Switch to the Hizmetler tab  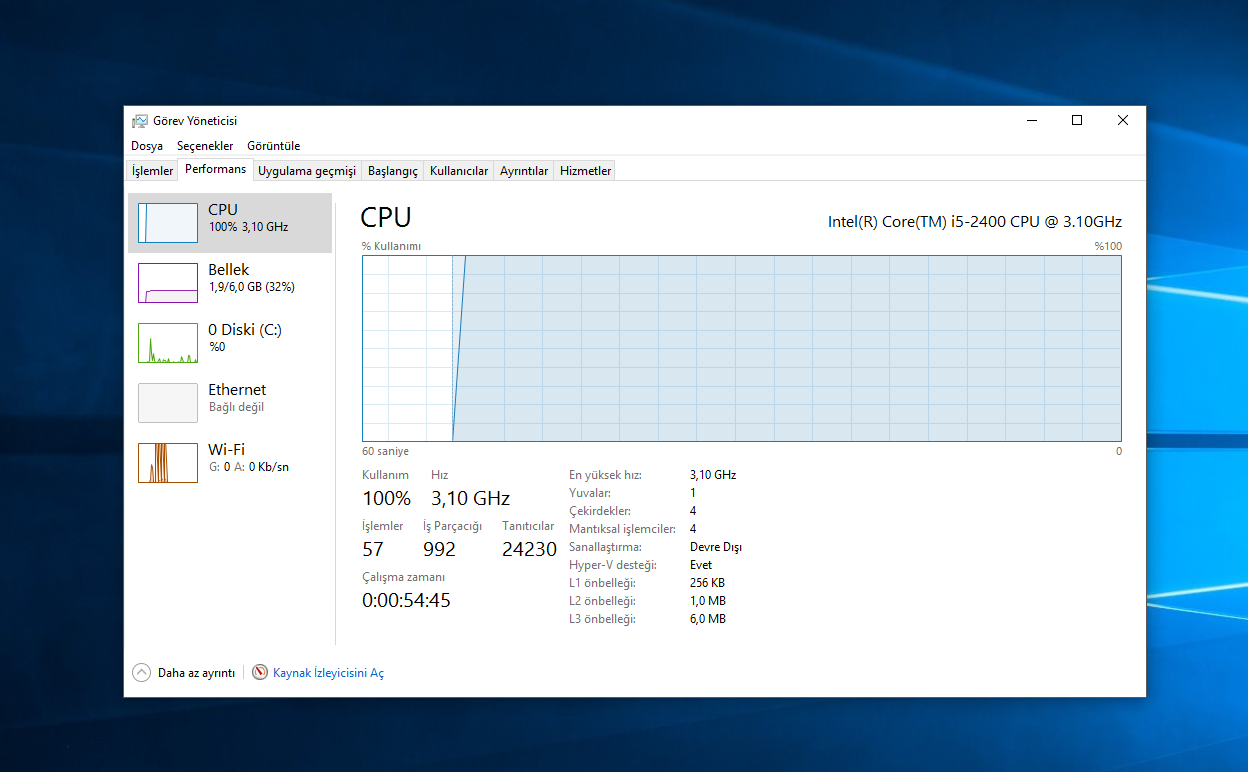(585, 171)
